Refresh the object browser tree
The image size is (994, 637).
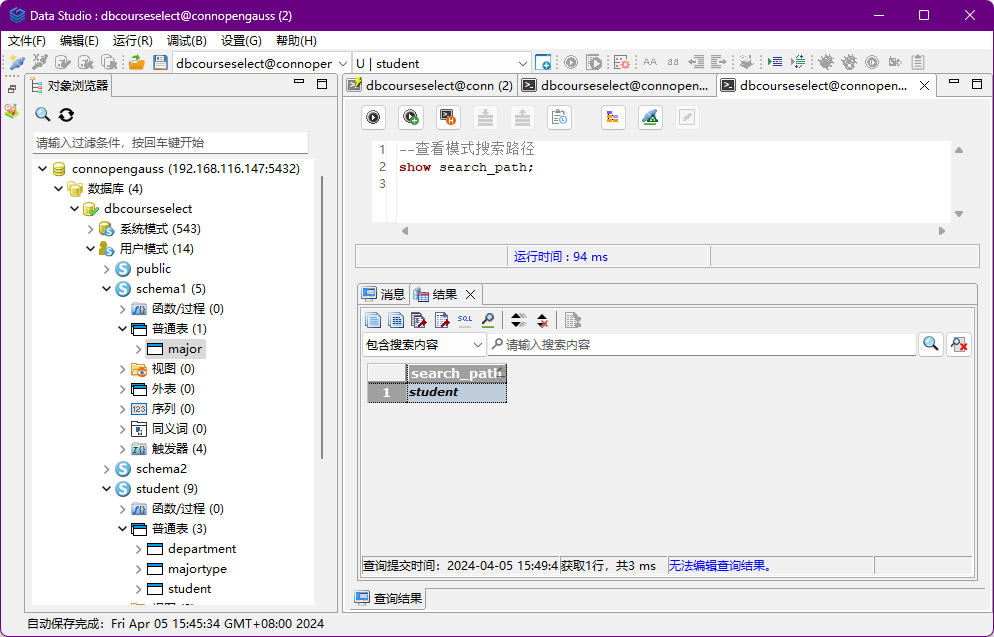click(x=67, y=114)
